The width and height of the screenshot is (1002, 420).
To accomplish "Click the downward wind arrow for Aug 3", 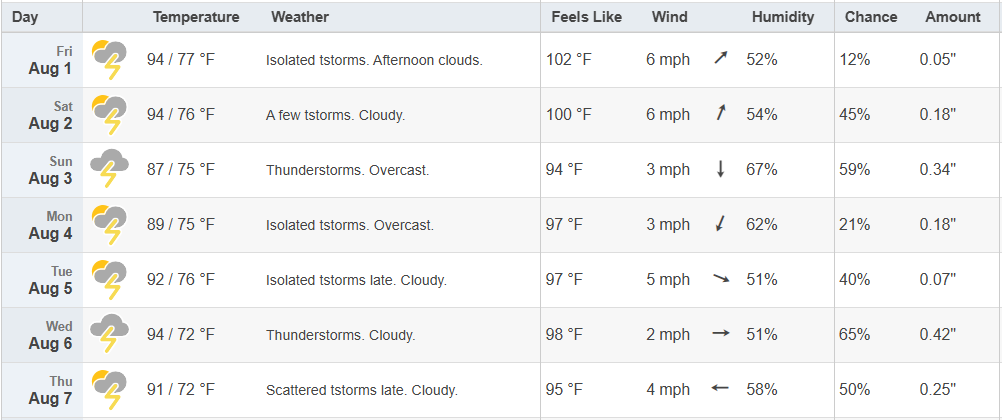I will [721, 169].
